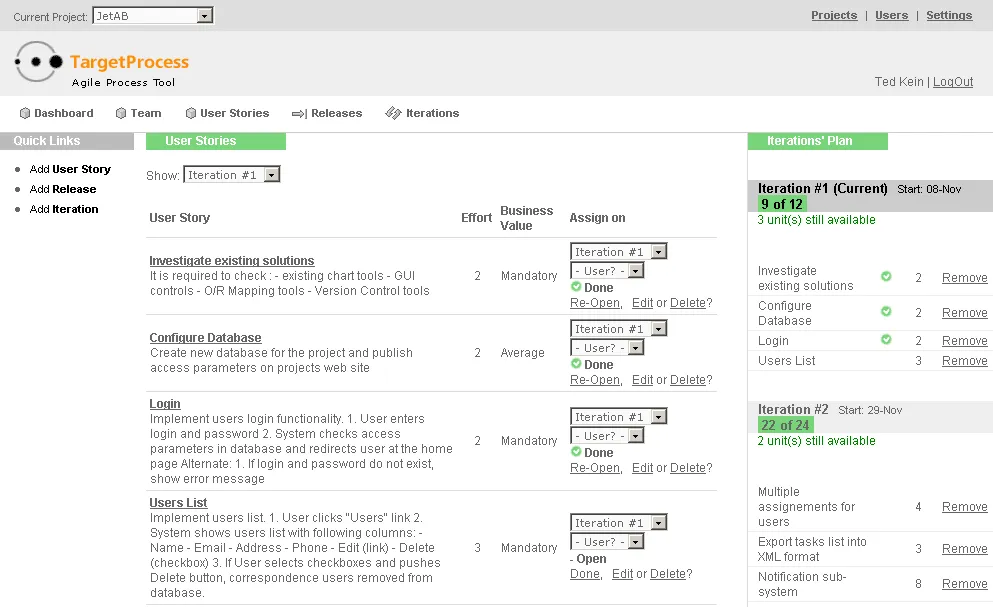Remove Notification sub-system from Iteration #2
The image size is (993, 607).
(965, 584)
